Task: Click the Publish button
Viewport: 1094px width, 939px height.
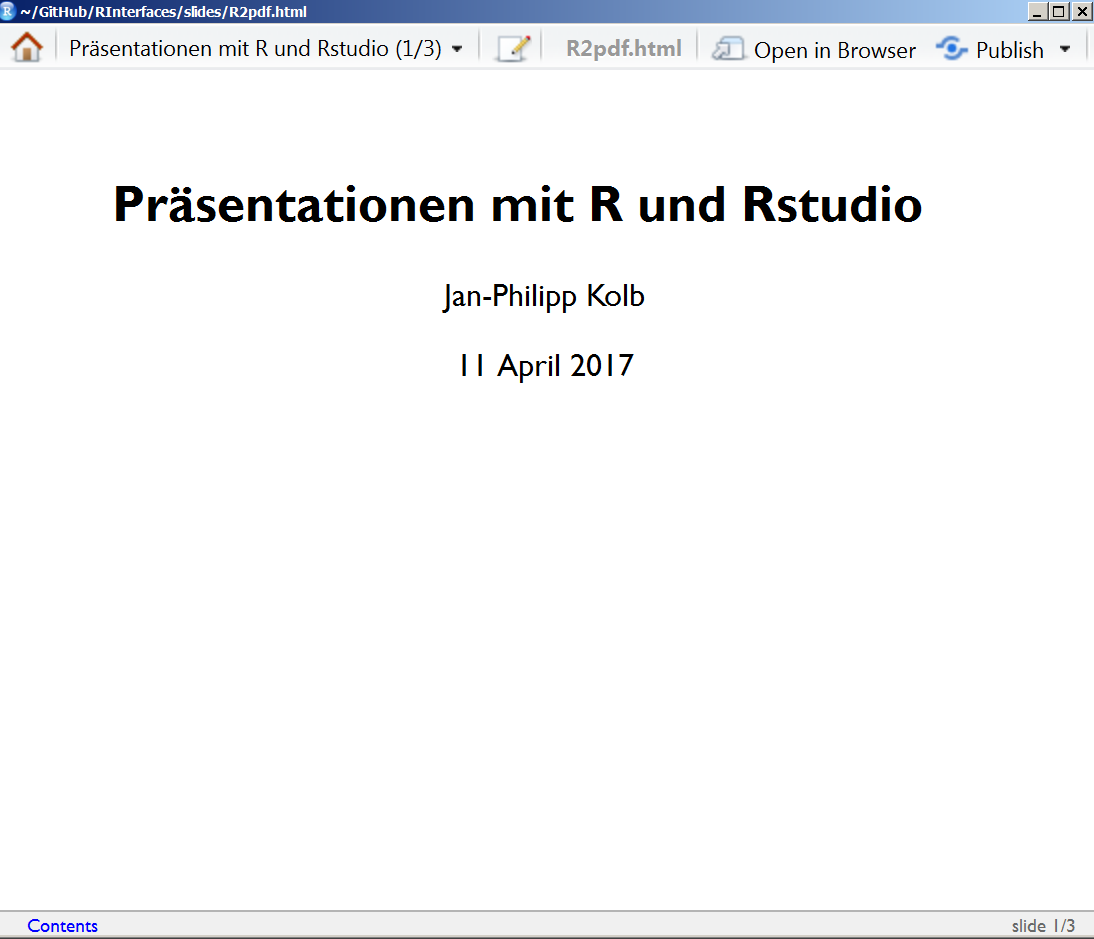Action: 989,50
